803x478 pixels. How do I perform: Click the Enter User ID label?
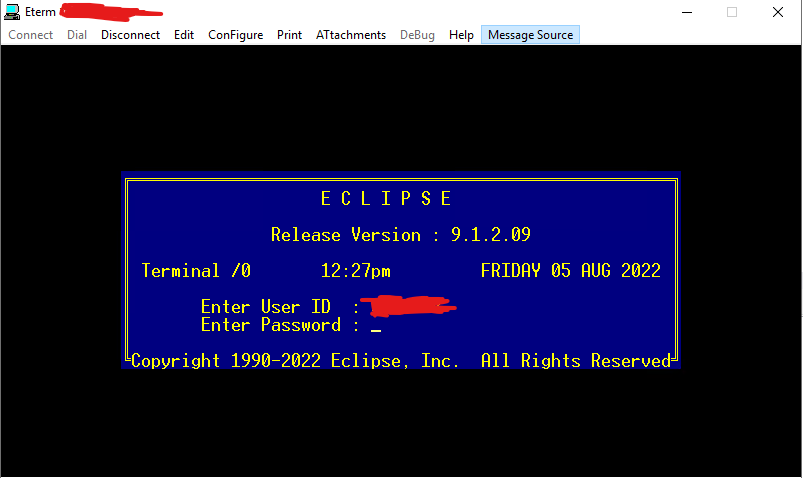(x=265, y=306)
